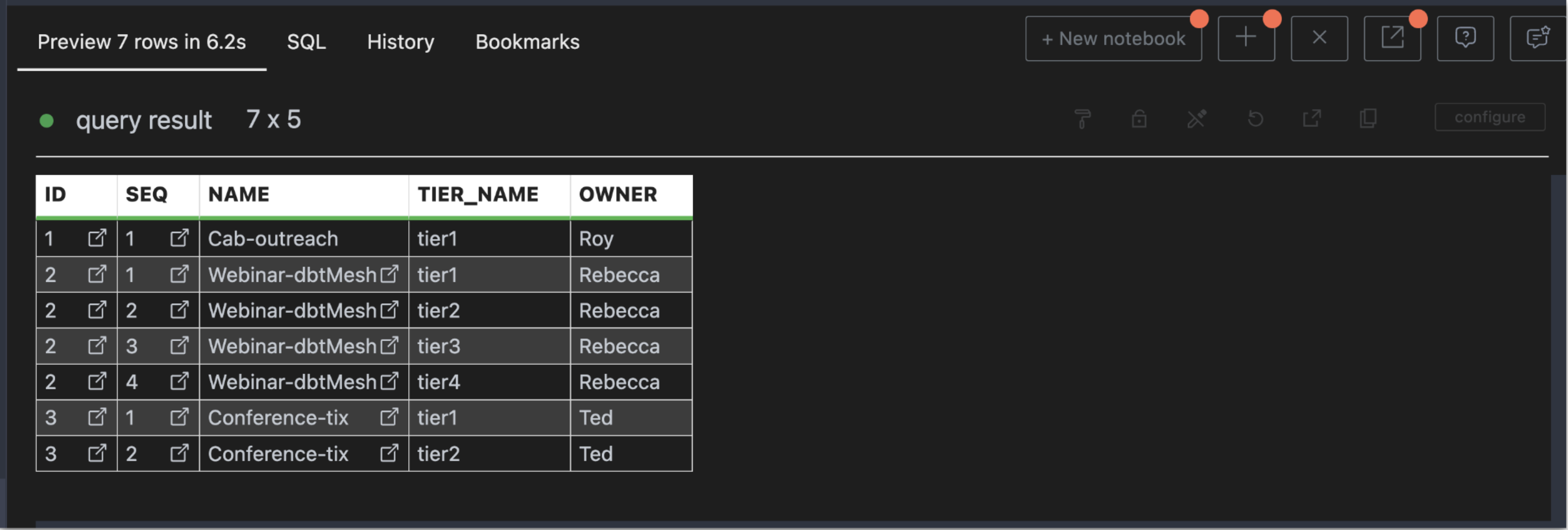Switch to the SQL tab

[306, 41]
